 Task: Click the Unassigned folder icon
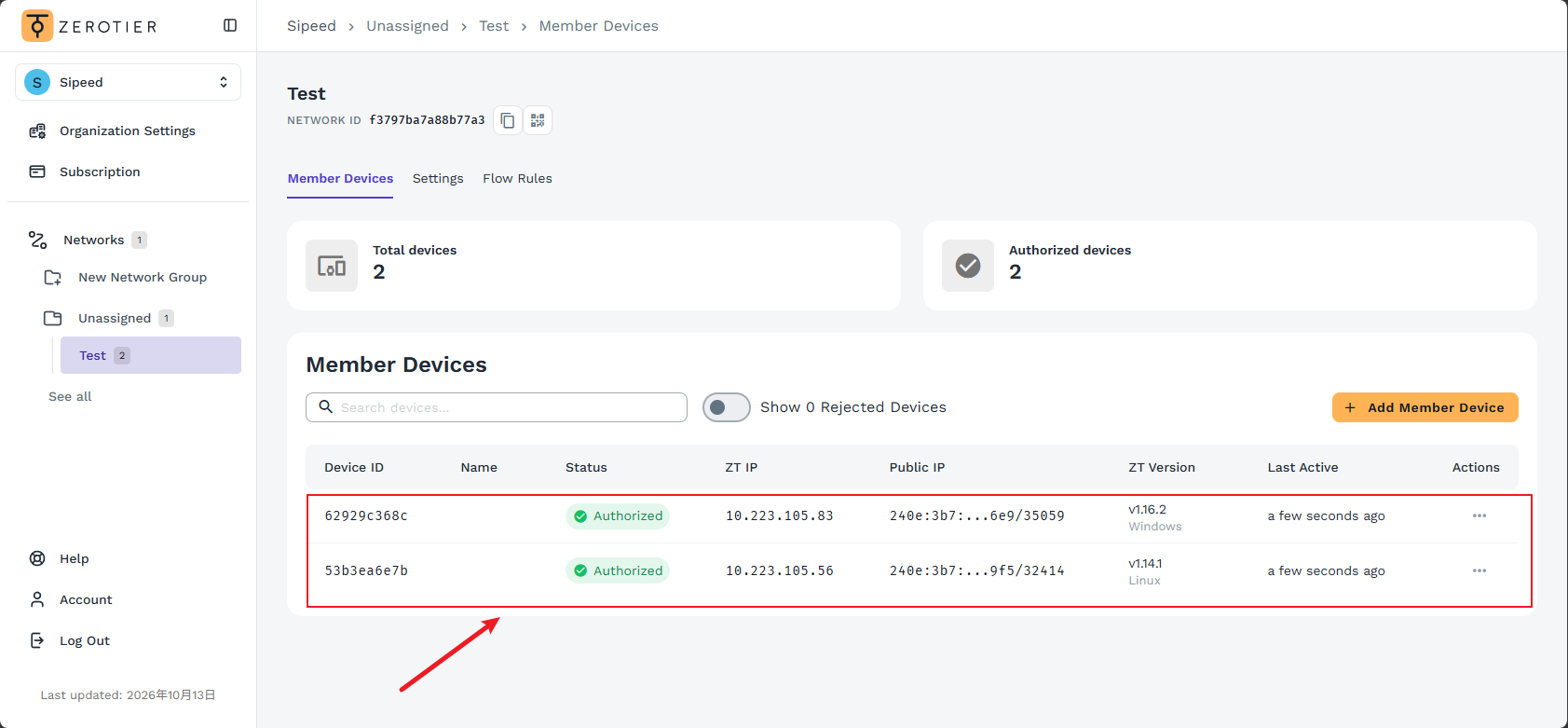53,318
